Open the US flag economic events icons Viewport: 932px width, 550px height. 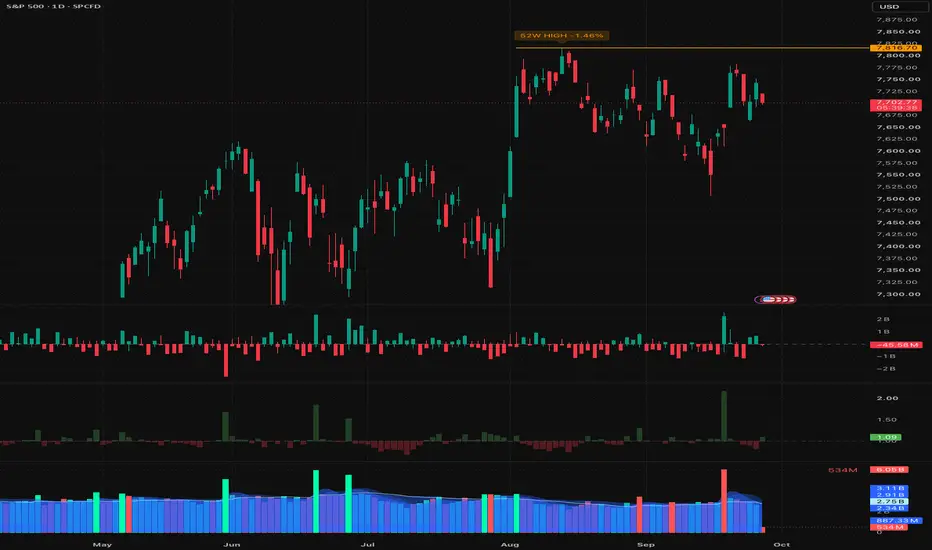[775, 299]
